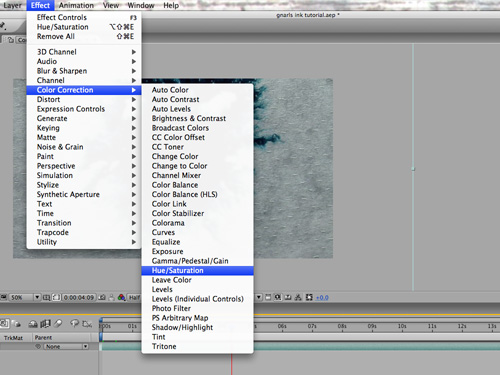Click the reset exposure icon

click(x=309, y=297)
